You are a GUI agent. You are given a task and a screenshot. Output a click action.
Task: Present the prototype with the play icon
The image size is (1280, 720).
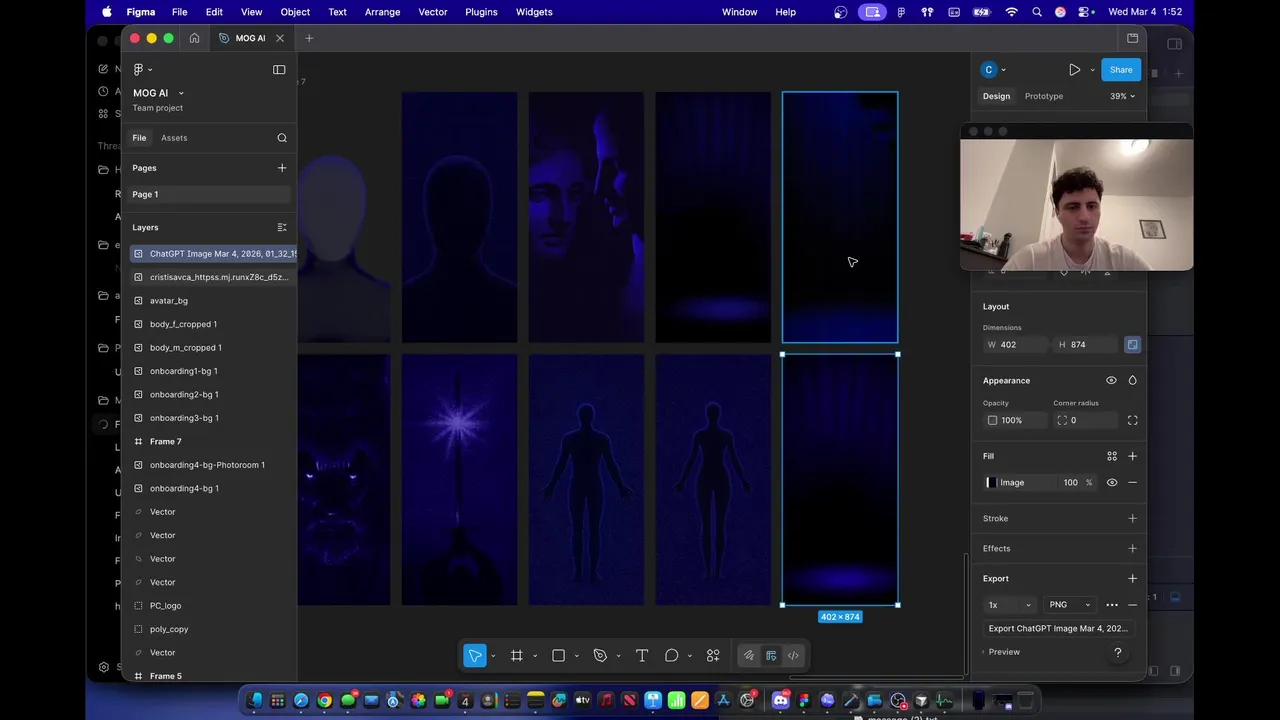coord(1074,70)
